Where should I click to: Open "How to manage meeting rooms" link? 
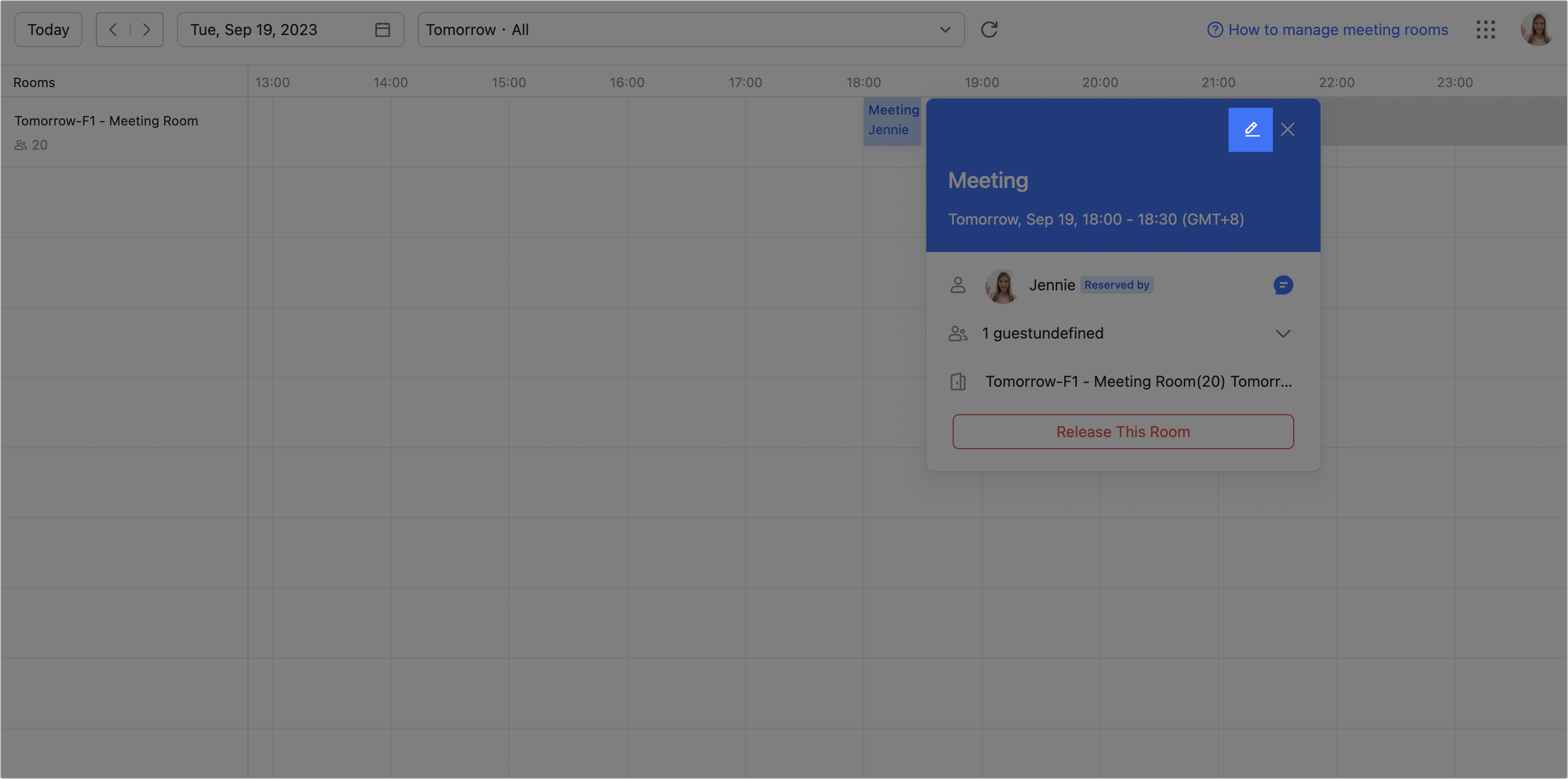[1339, 29]
